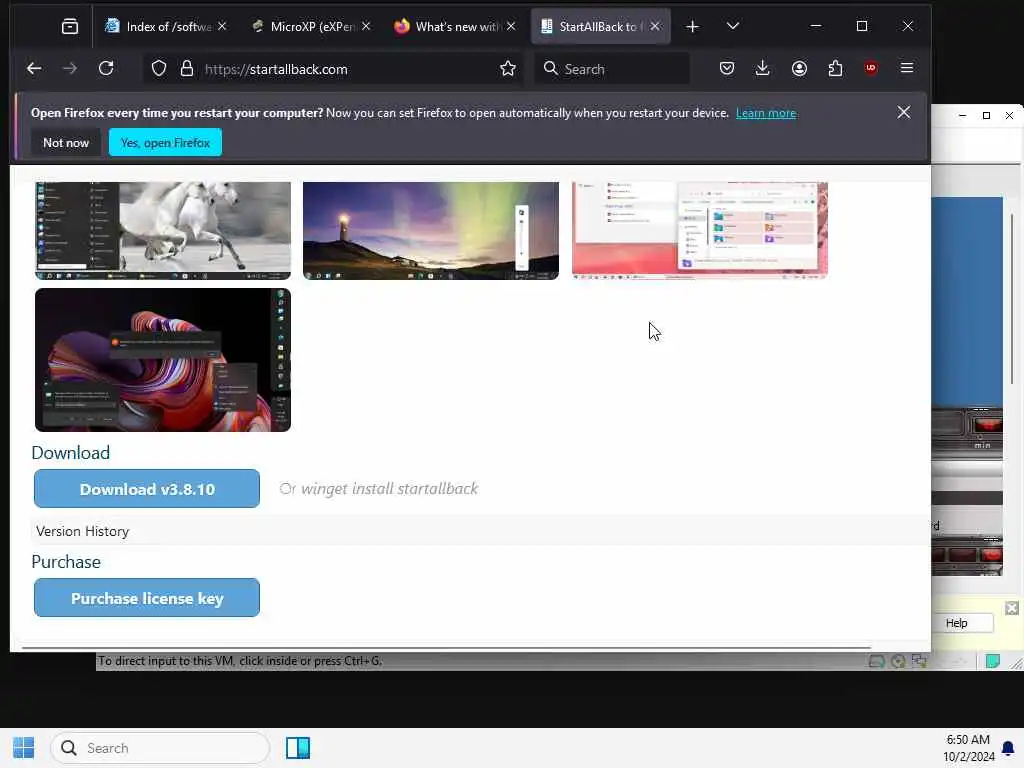This screenshot has width=1024, height=768.
Task: Close the MicroXP tab
Action: coord(366,26)
